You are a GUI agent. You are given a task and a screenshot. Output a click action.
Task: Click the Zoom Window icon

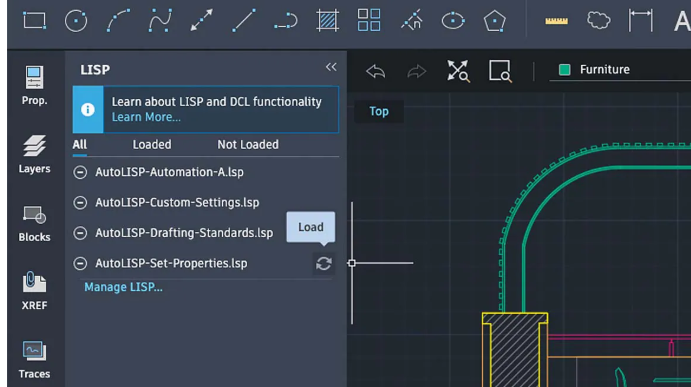click(500, 71)
